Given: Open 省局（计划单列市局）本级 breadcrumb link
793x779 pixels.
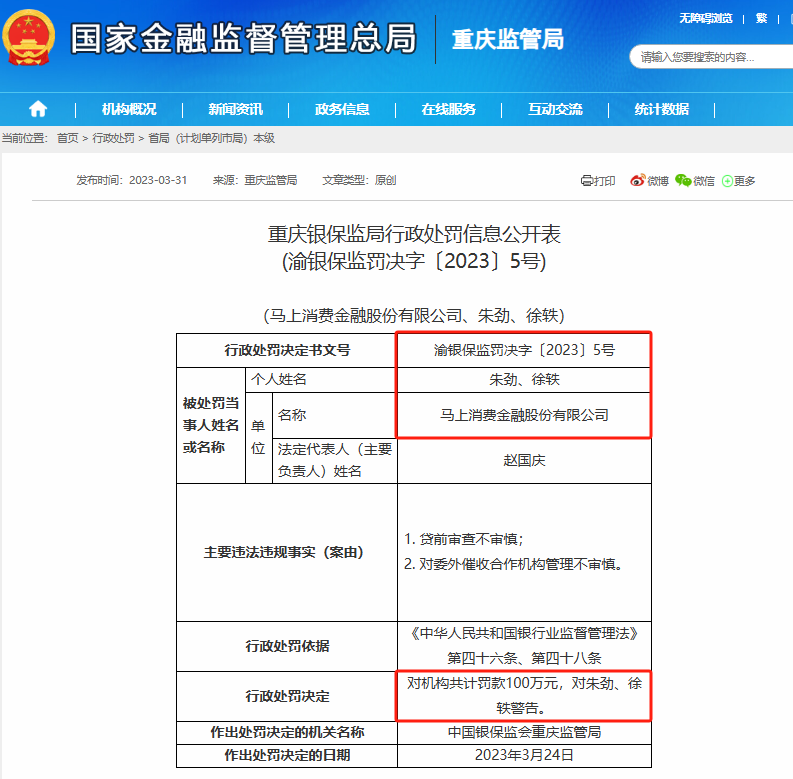Looking at the screenshot, I should 211,138.
